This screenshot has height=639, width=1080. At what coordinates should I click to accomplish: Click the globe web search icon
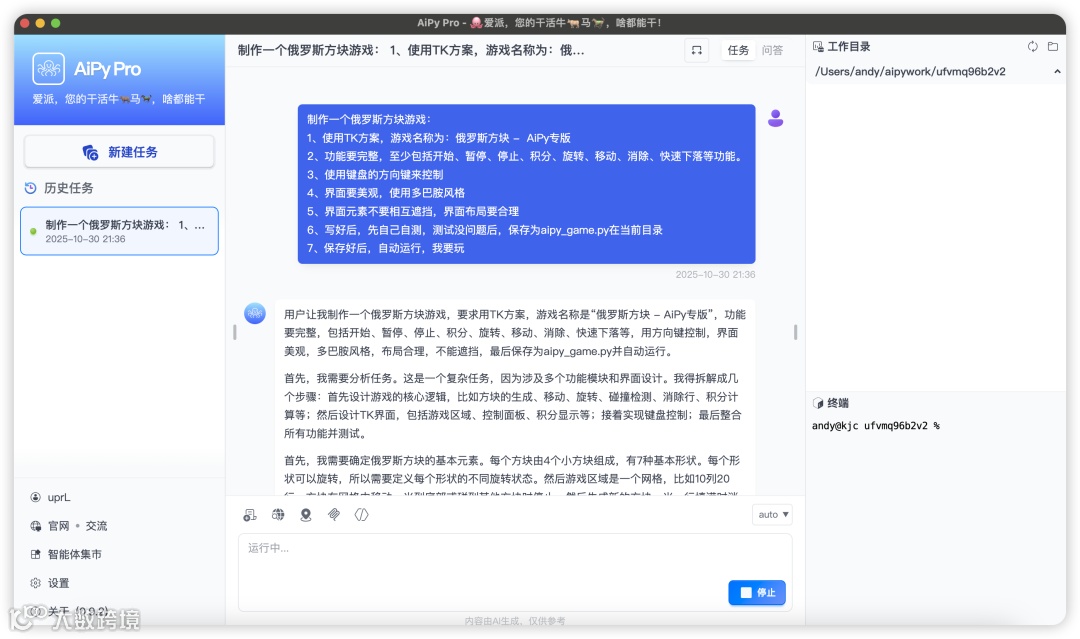[278, 515]
